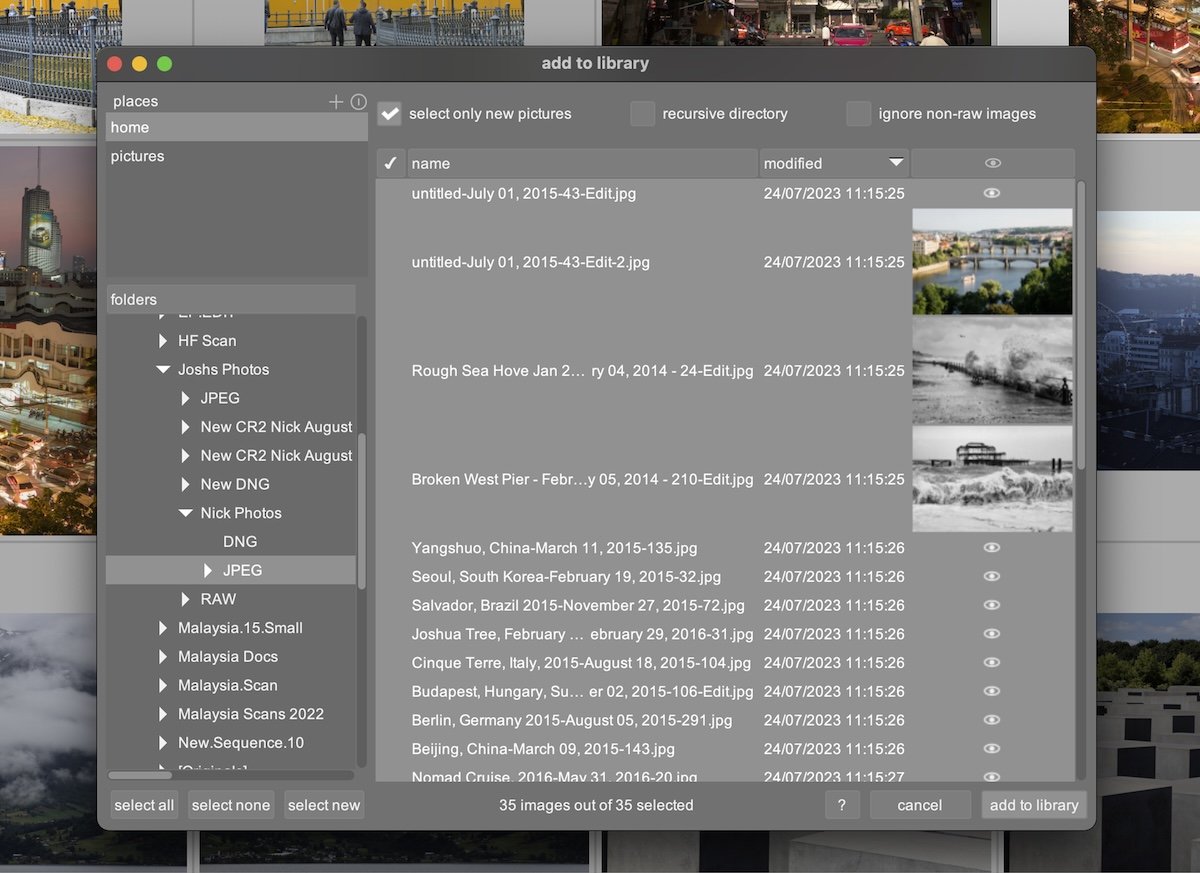Viewport: 1200px width, 873px height.
Task: Click the checkmark in the file list header
Action: coord(390,162)
